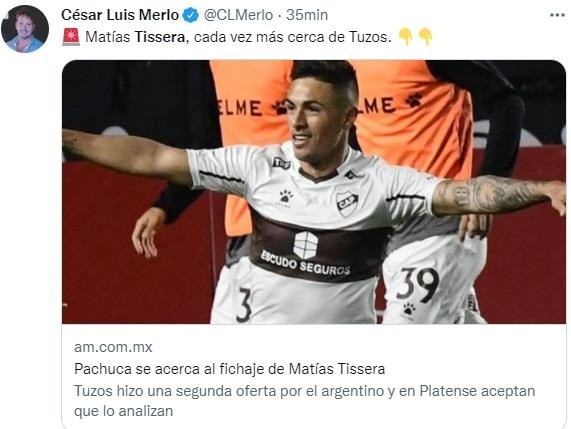Click the number 39 on the white shorts

coord(417,285)
